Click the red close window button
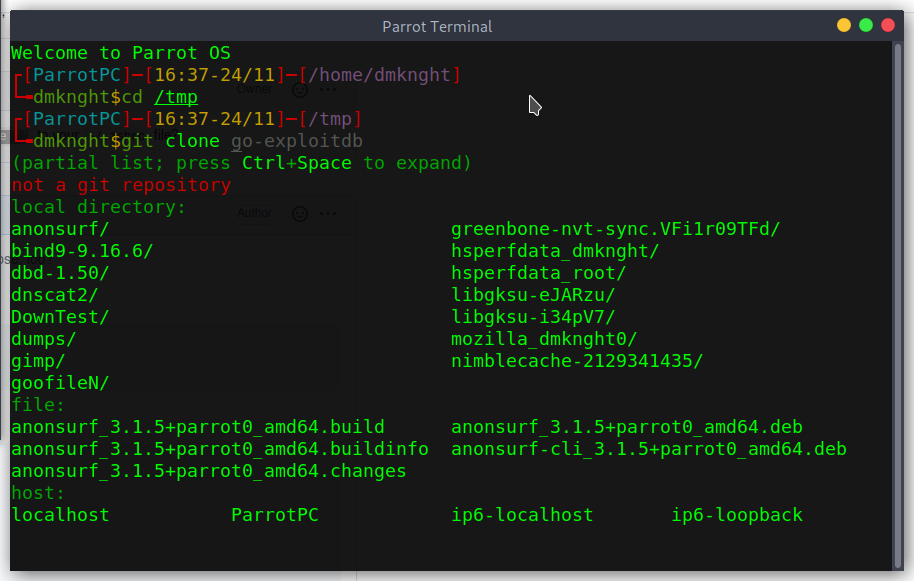914x581 pixels. click(888, 25)
